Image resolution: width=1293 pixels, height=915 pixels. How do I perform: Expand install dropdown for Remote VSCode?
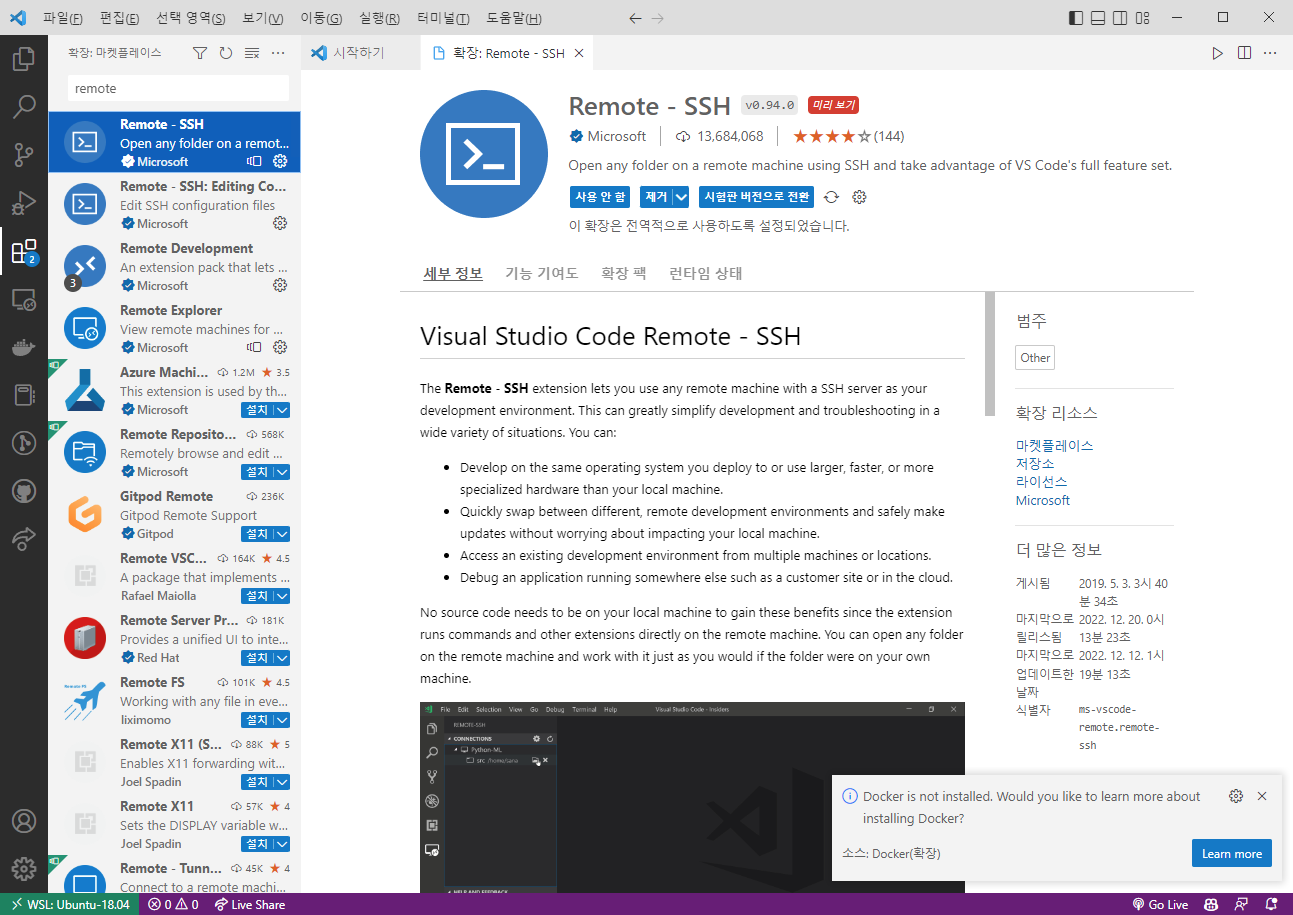point(282,596)
